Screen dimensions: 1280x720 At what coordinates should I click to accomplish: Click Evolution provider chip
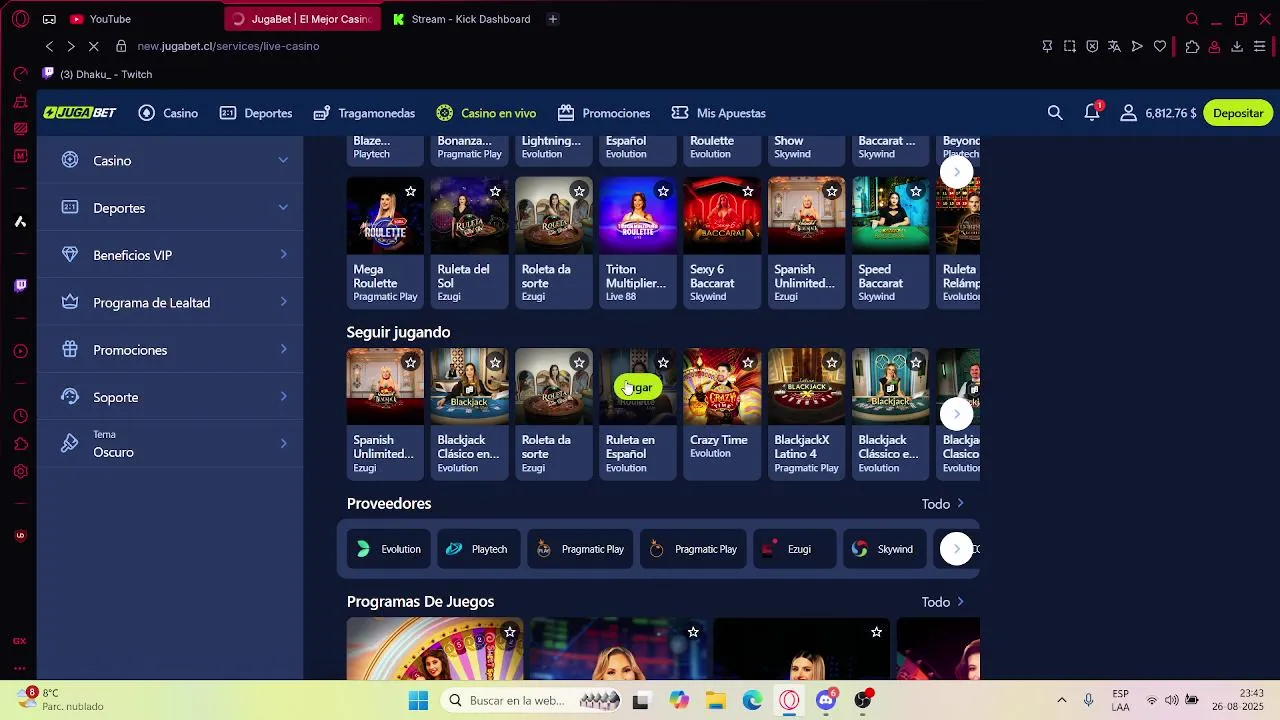point(389,549)
